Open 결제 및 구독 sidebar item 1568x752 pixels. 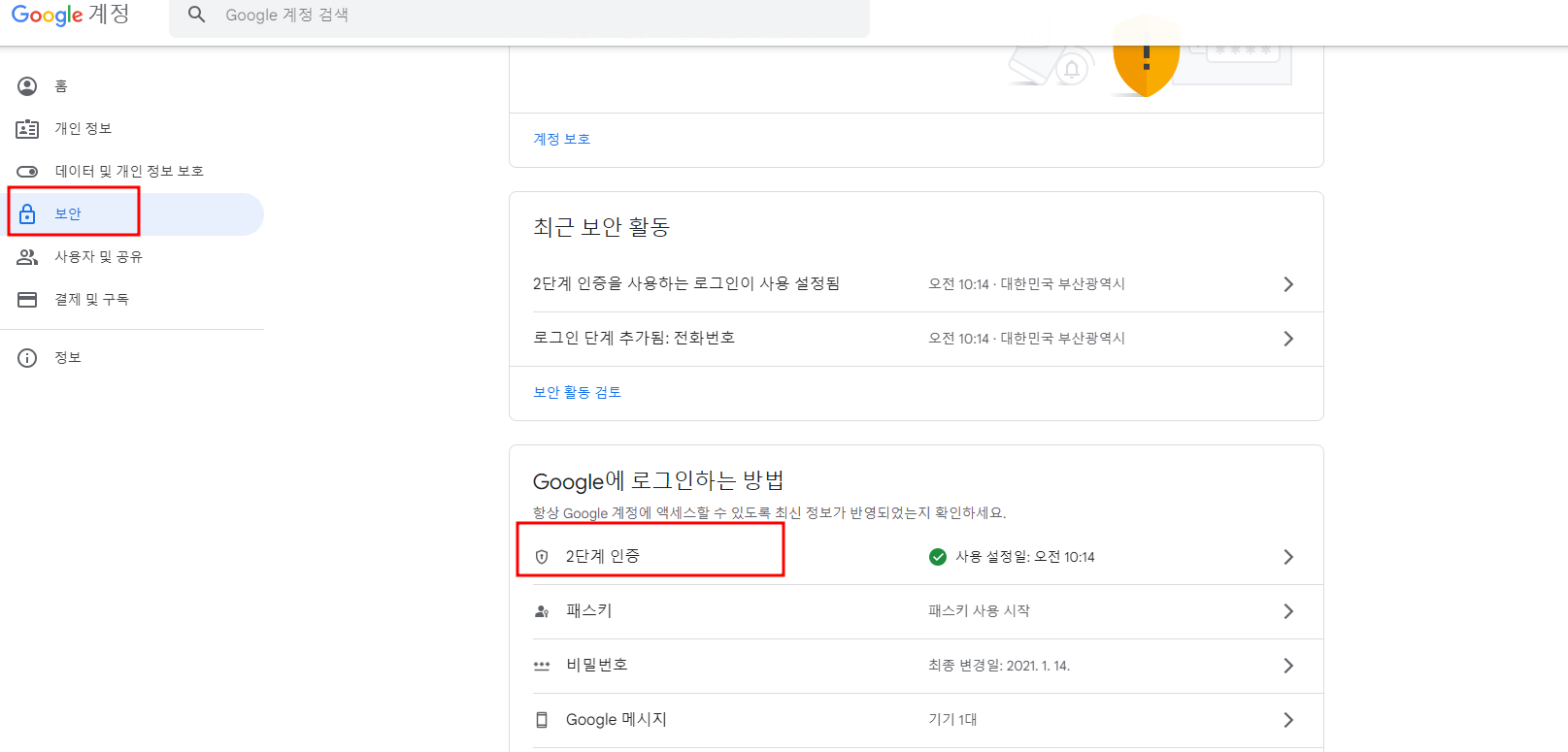(x=132, y=300)
